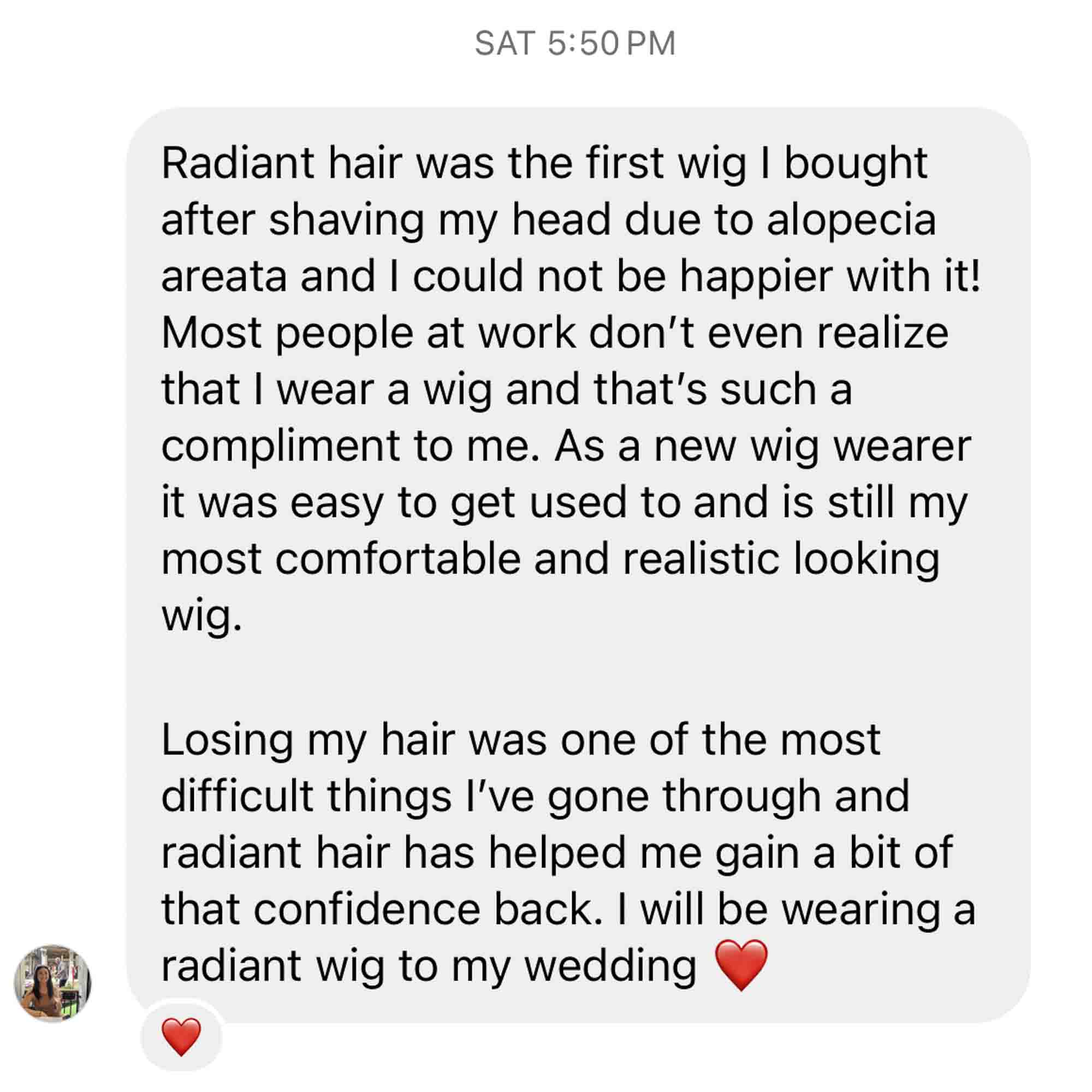Click the opening words "Radiant hair"
Image resolution: width=1092 pixels, height=1092 pixels.
pyautogui.click(x=282, y=163)
